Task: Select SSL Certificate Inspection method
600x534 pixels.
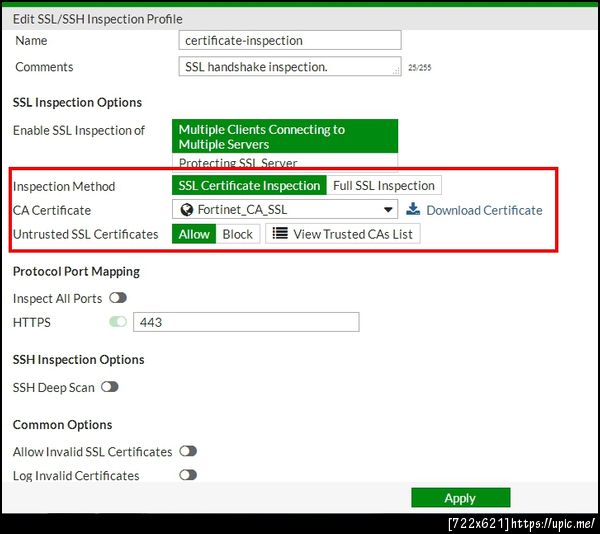Action: point(249,186)
